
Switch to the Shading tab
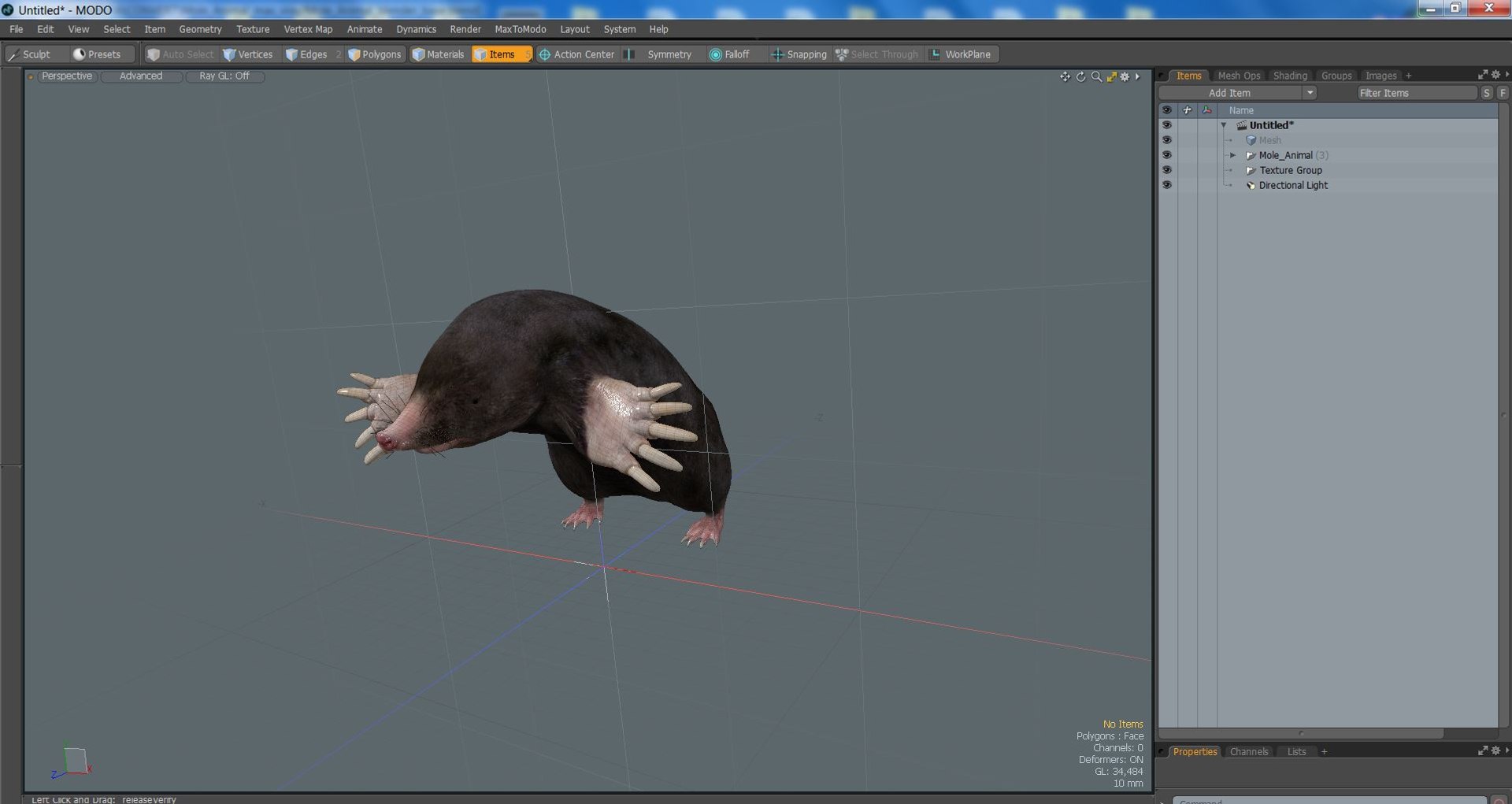pos(1290,76)
